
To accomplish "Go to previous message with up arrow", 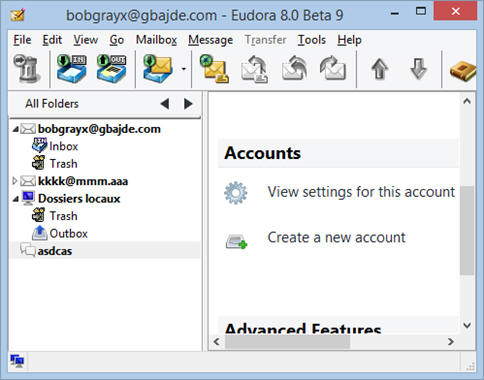I will pyautogui.click(x=379, y=69).
